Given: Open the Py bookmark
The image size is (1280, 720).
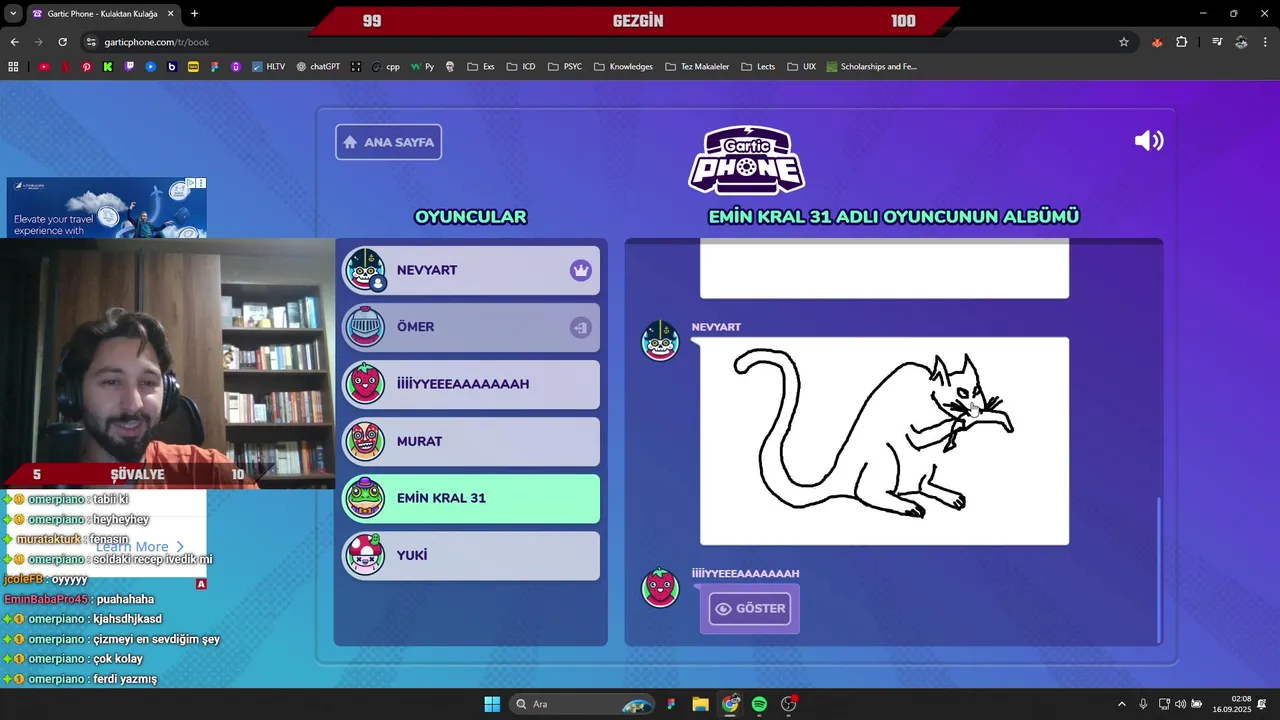Looking at the screenshot, I should pos(422,67).
